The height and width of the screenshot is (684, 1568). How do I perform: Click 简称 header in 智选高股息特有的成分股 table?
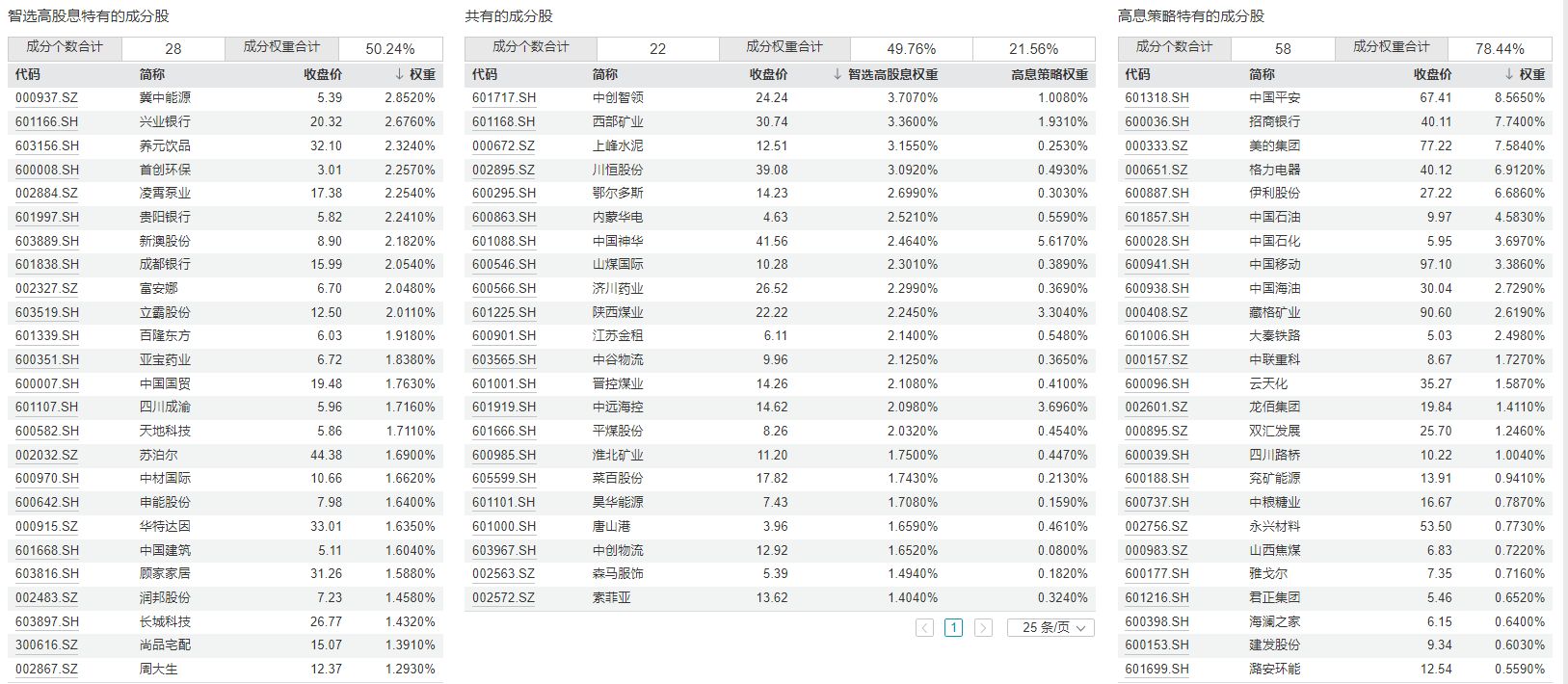tap(152, 74)
